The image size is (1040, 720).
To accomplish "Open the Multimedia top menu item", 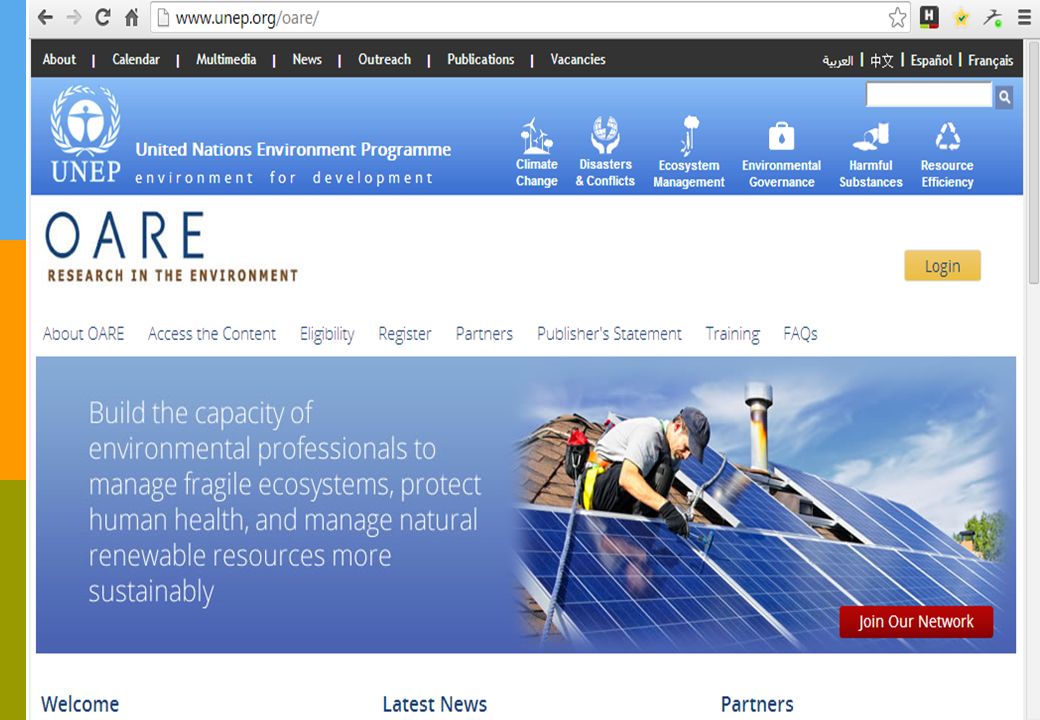I will [x=226, y=60].
